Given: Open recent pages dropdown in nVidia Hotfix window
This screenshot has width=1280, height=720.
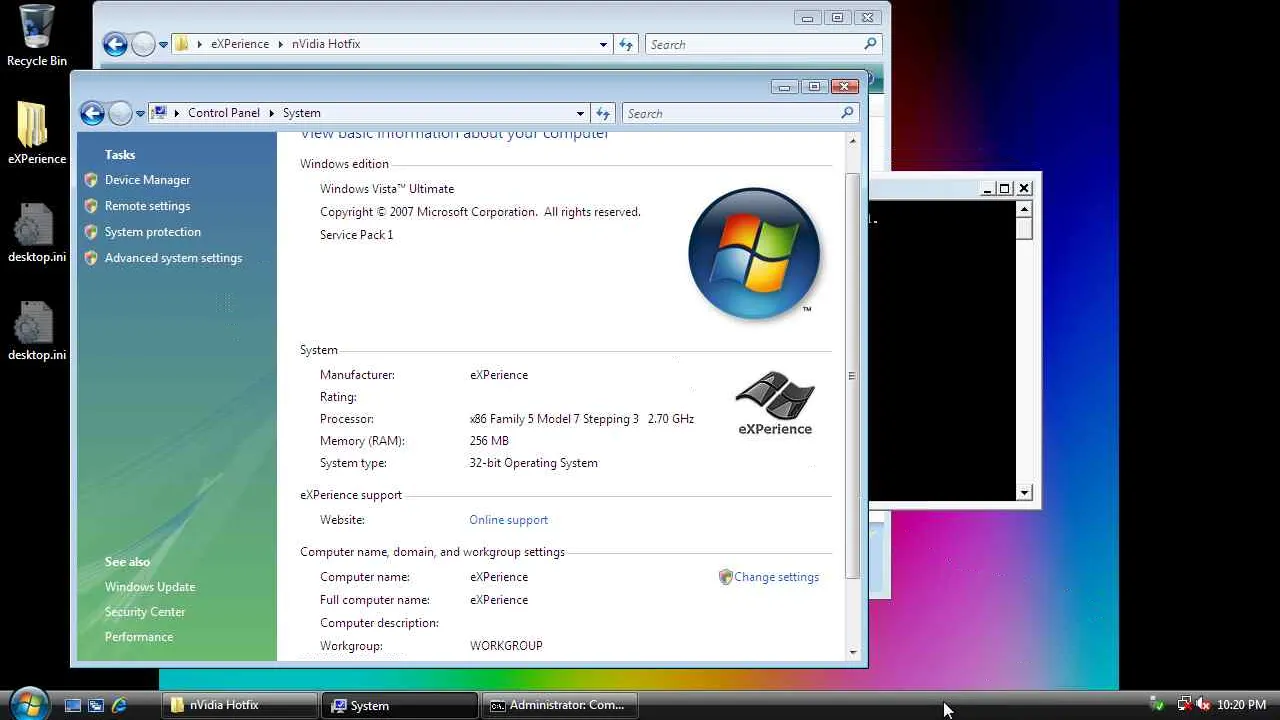Looking at the screenshot, I should 164,45.
